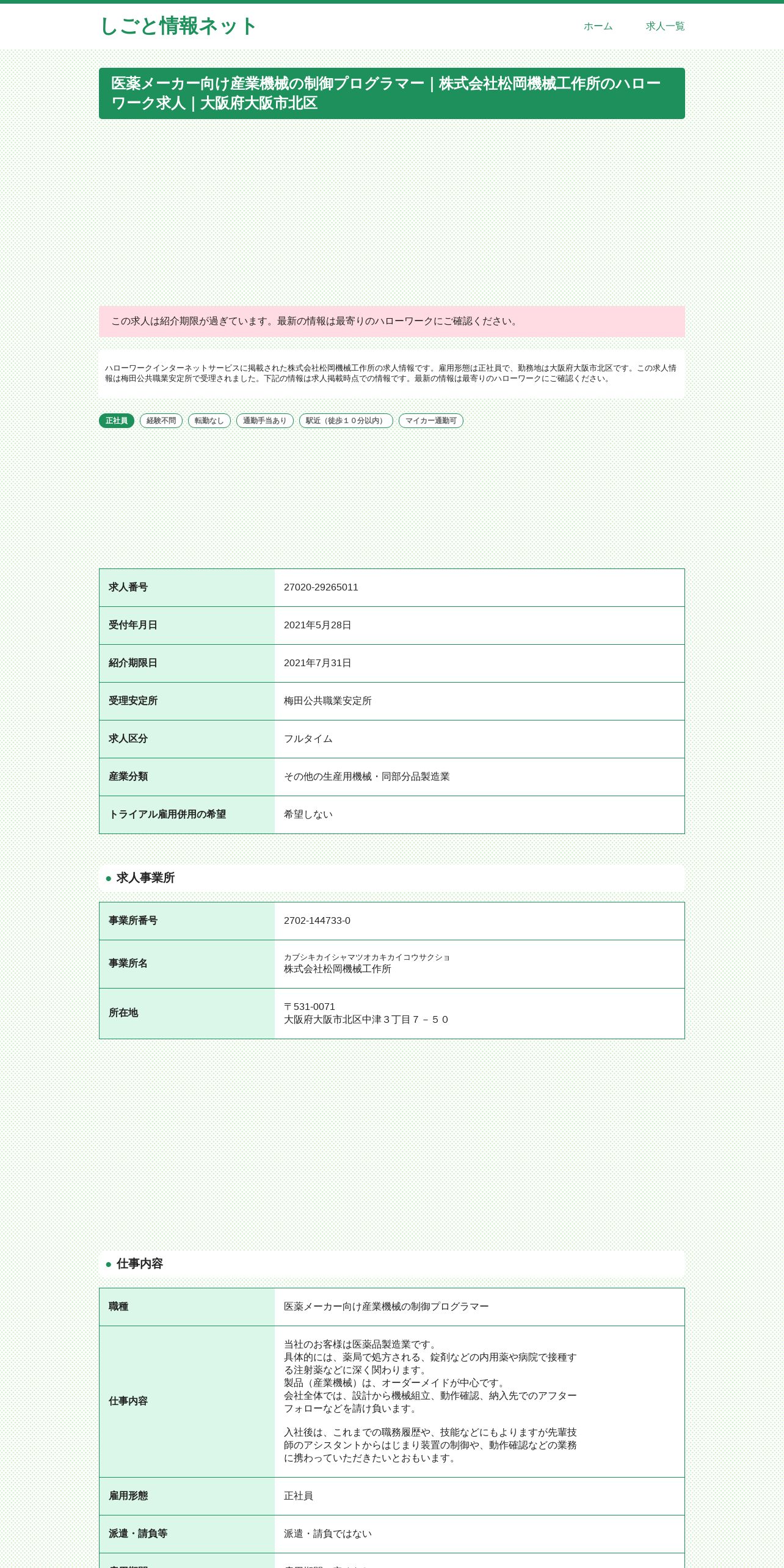Click the katakana reading カブシキカイシャマツオカキカイコウサクショ
The image size is (784, 1568).
367,957
